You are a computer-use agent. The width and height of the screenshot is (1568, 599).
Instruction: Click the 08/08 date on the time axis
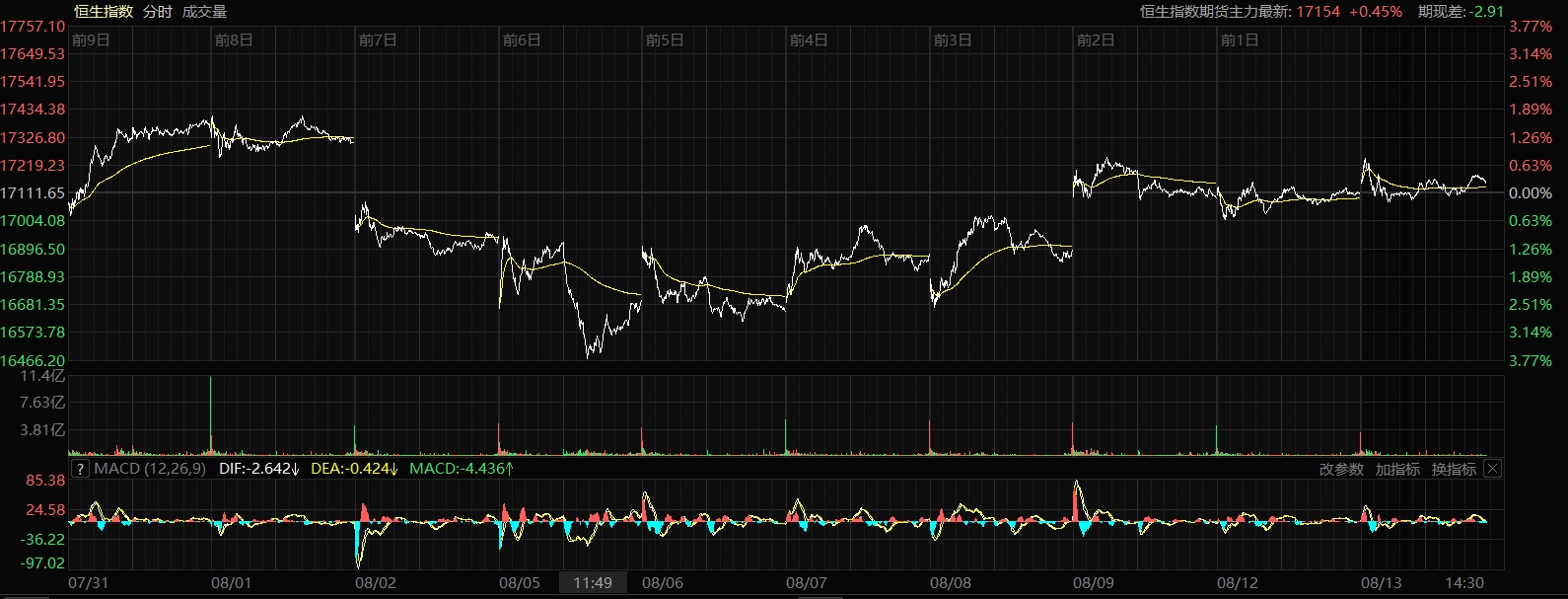point(951,583)
